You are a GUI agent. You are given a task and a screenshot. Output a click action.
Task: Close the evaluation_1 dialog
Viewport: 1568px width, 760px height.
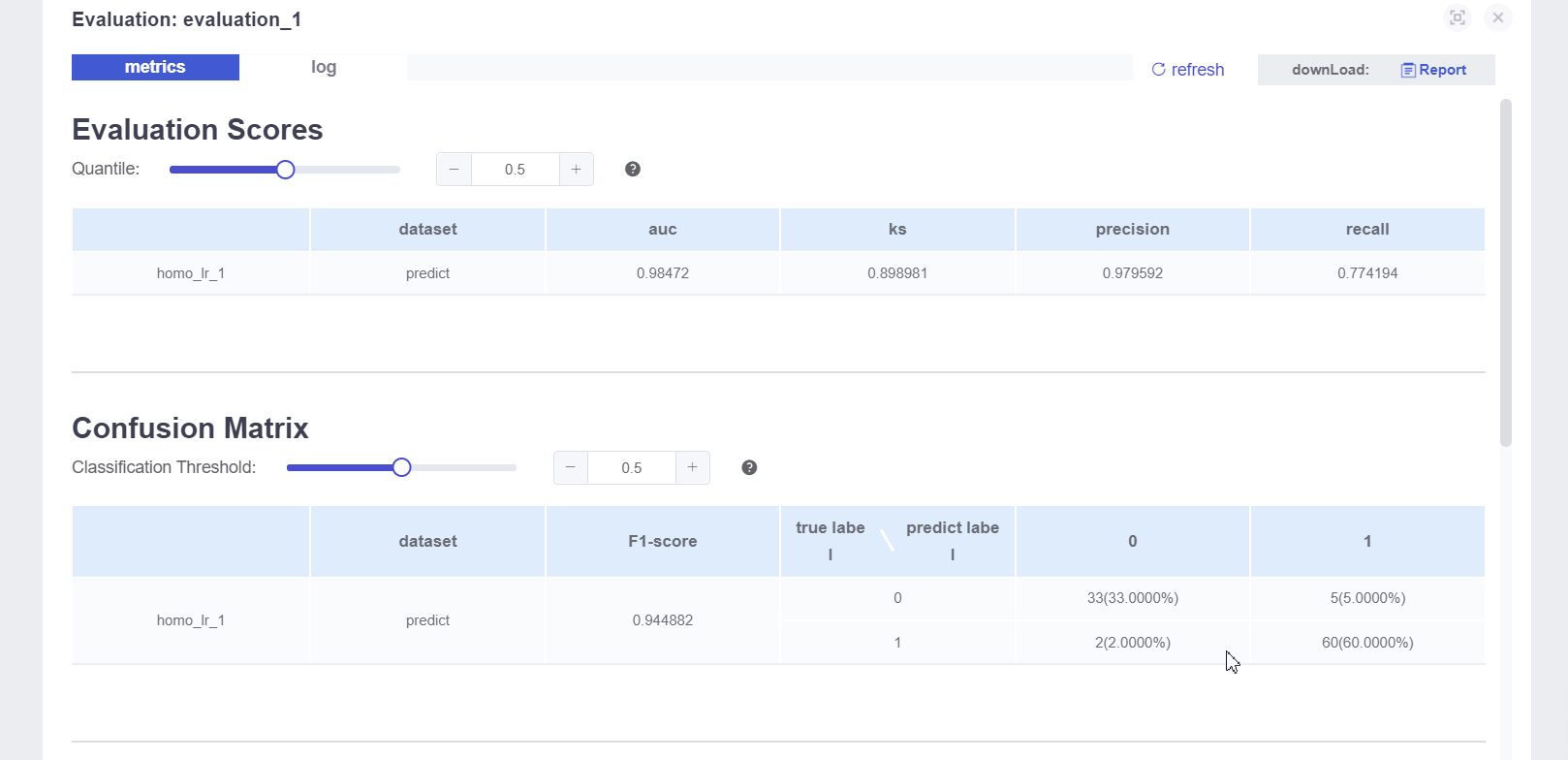point(1498,17)
